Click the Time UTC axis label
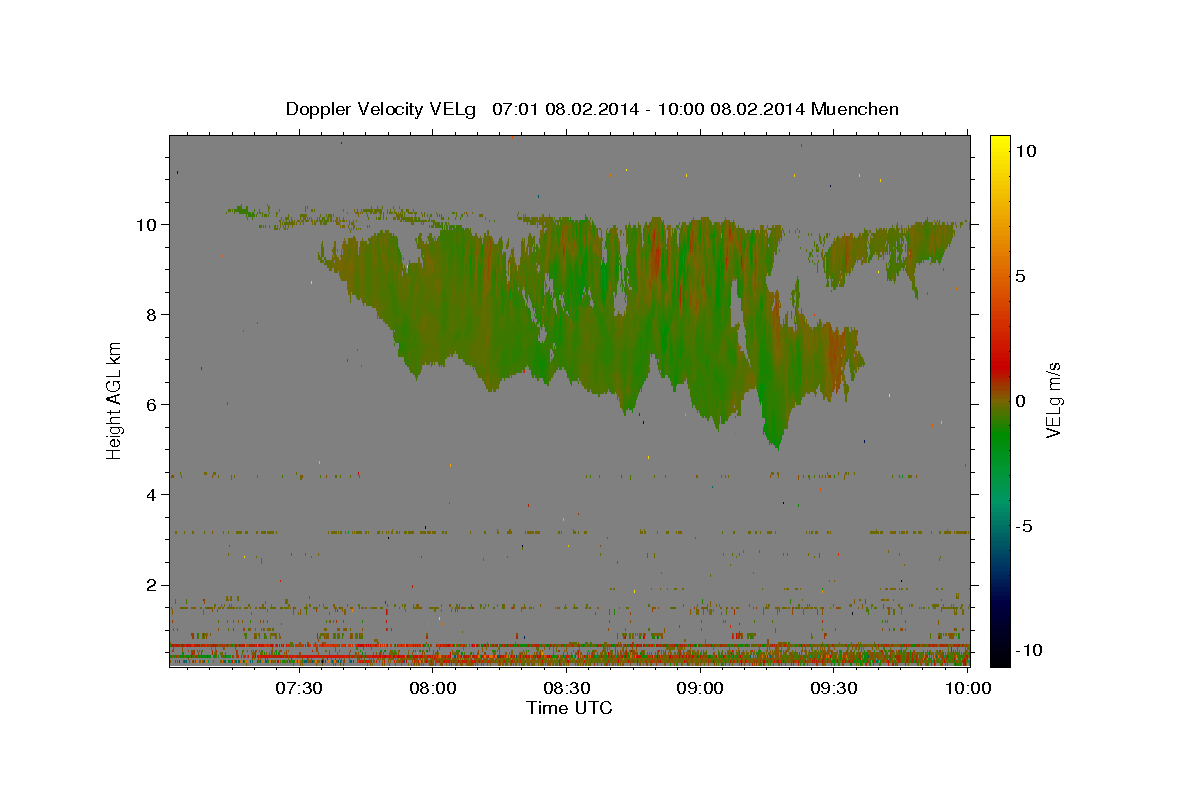The height and width of the screenshot is (800, 1200). point(569,708)
